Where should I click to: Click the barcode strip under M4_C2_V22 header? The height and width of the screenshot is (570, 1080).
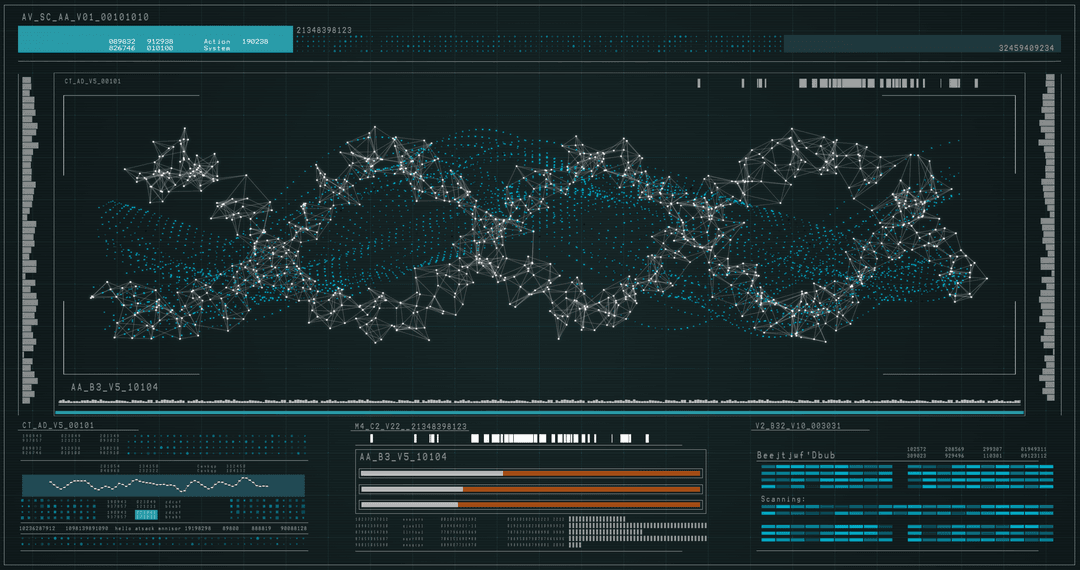509,438
